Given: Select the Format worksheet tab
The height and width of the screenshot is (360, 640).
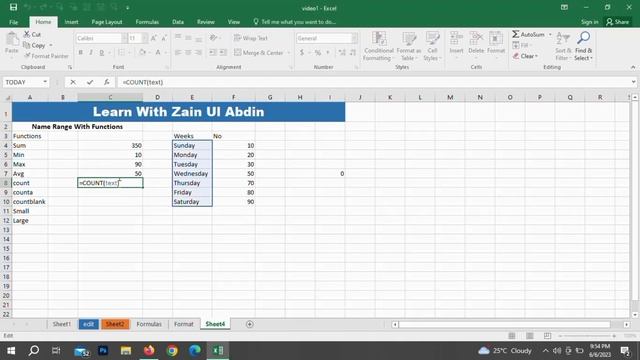Looking at the screenshot, I should tap(184, 324).
